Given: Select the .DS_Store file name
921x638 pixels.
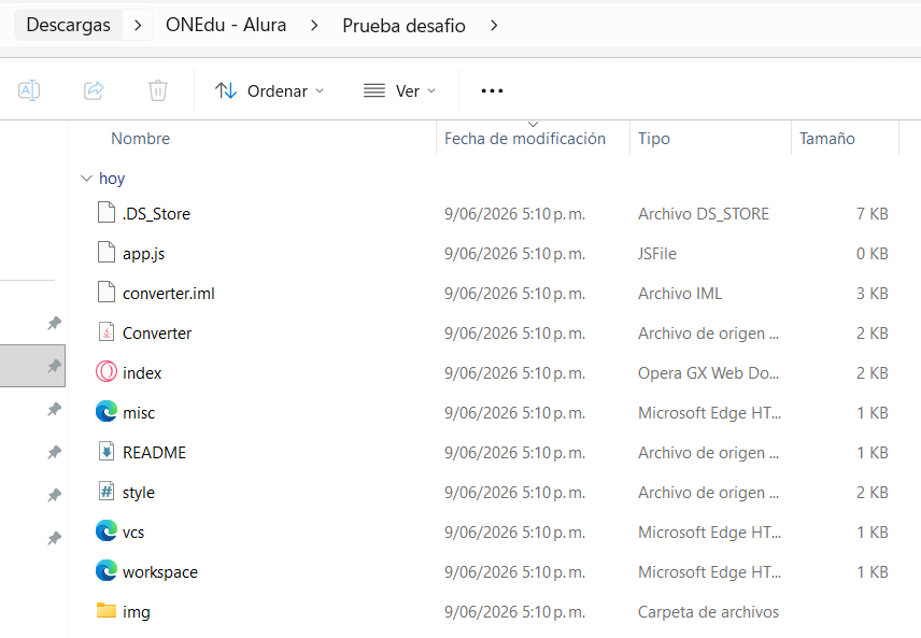Looking at the screenshot, I should 156,214.
